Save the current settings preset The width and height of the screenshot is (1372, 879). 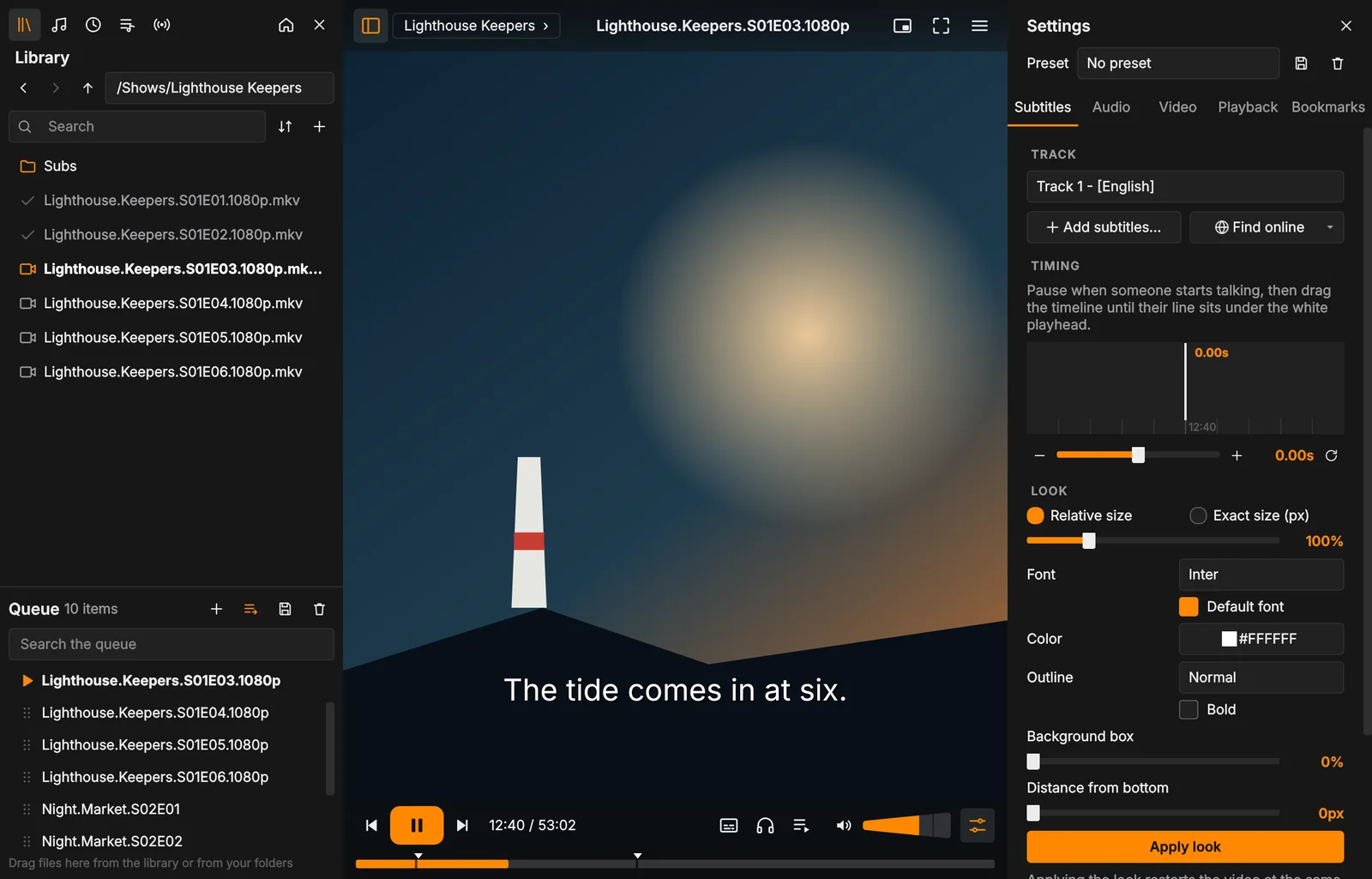pyautogui.click(x=1301, y=63)
